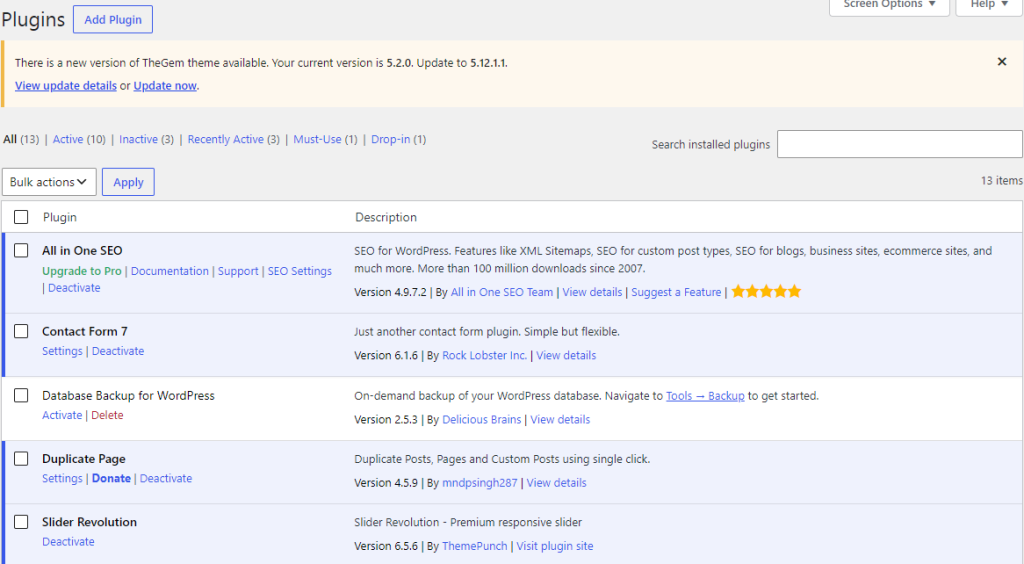
Task: Follow the Tools → Backup link
Action: click(x=705, y=396)
